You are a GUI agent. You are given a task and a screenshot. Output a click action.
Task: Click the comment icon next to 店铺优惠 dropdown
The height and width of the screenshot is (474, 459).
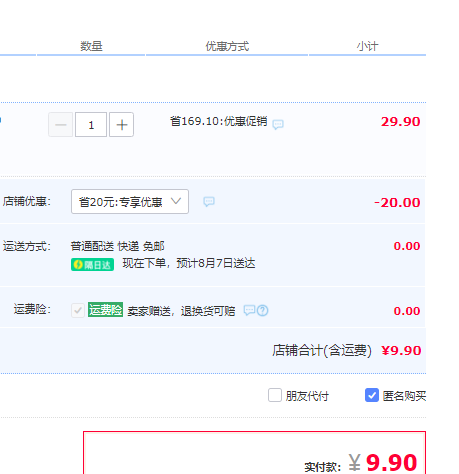[x=209, y=201]
